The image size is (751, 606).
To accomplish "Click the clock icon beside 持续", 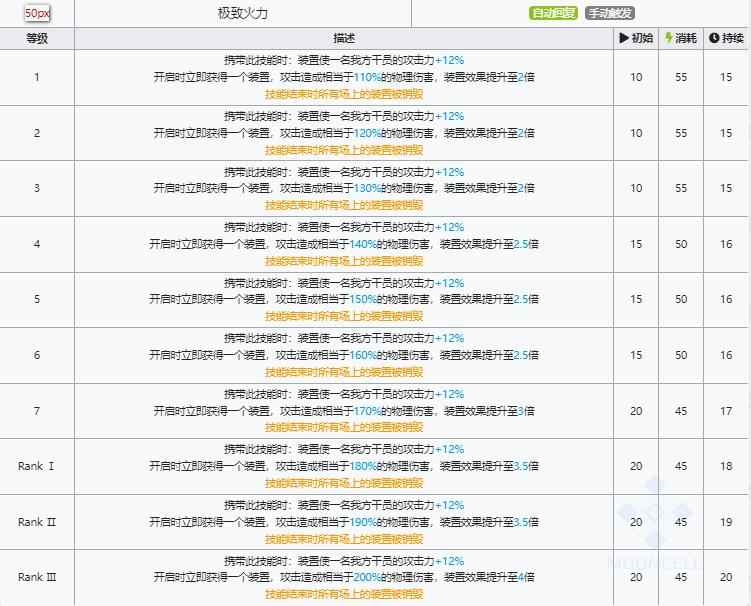I will pyautogui.click(x=714, y=38).
